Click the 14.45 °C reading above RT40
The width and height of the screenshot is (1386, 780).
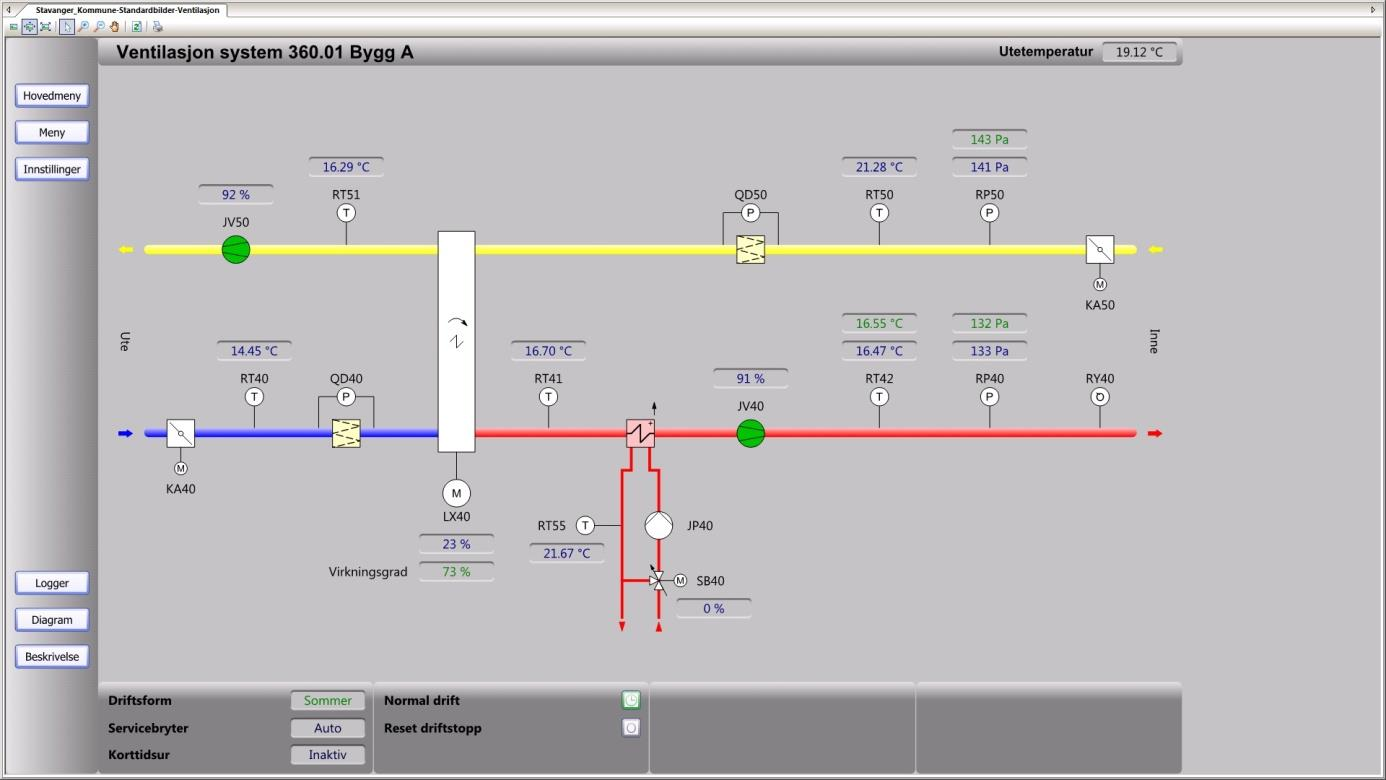tap(254, 351)
